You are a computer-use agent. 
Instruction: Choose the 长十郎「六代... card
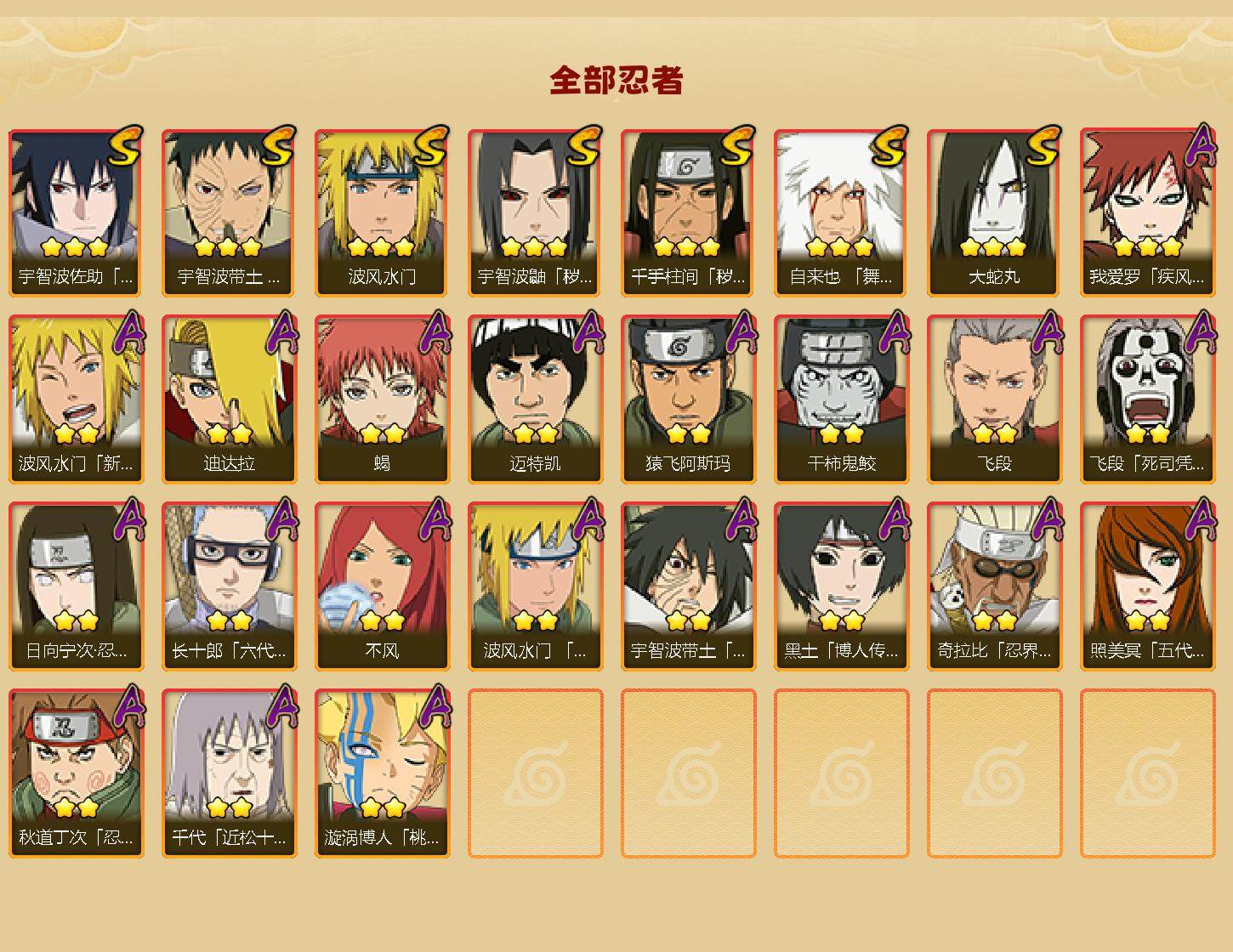tap(229, 586)
